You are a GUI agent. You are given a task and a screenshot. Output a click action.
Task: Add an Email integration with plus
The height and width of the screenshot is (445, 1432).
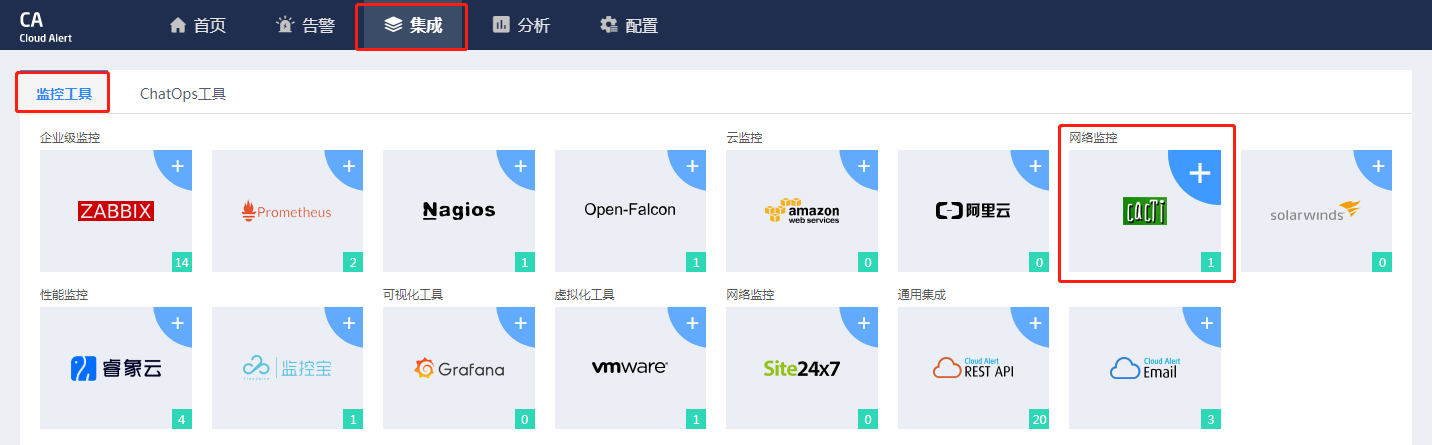pos(1206,324)
